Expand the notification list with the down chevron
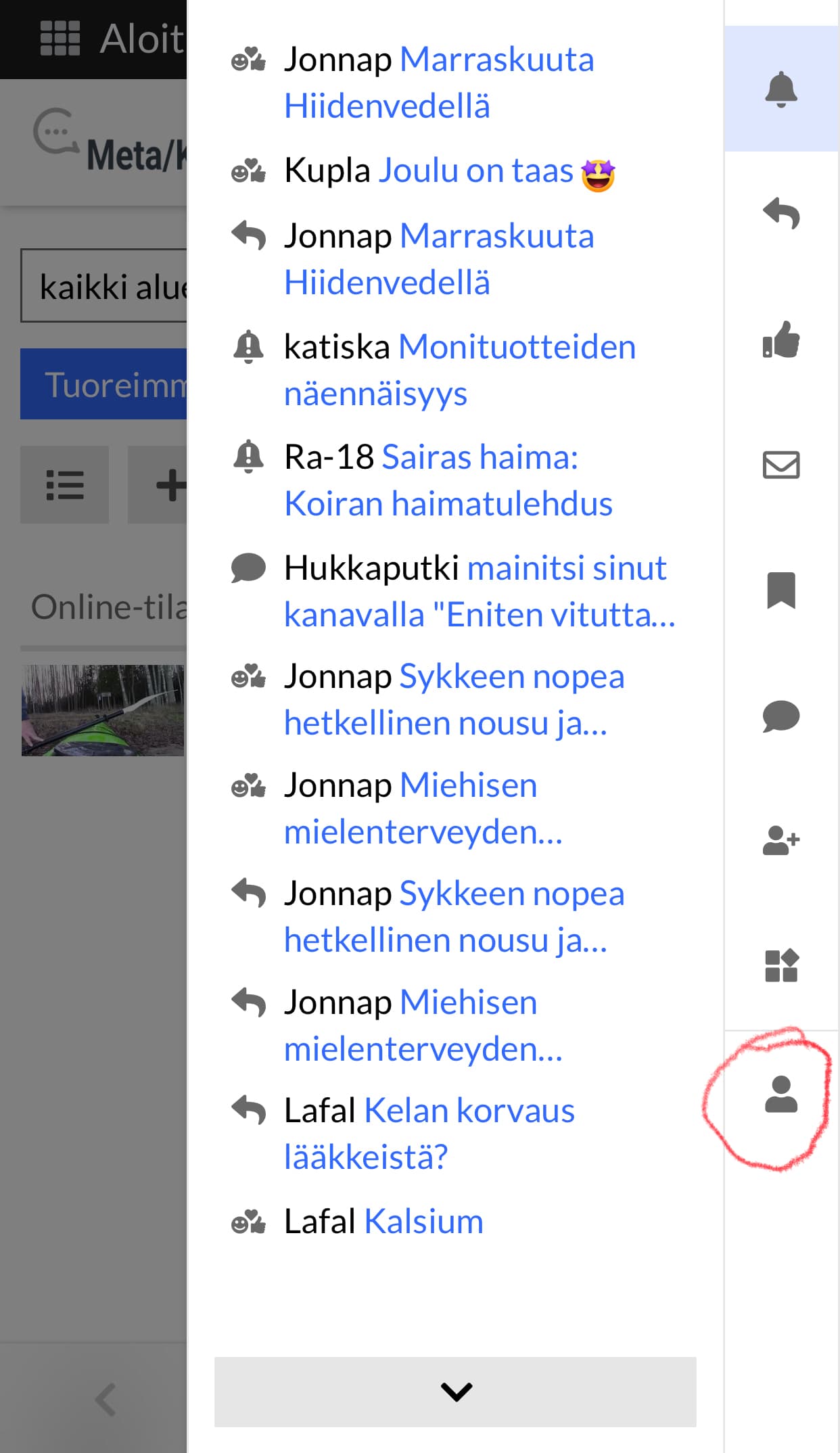840x1453 pixels. click(455, 1391)
